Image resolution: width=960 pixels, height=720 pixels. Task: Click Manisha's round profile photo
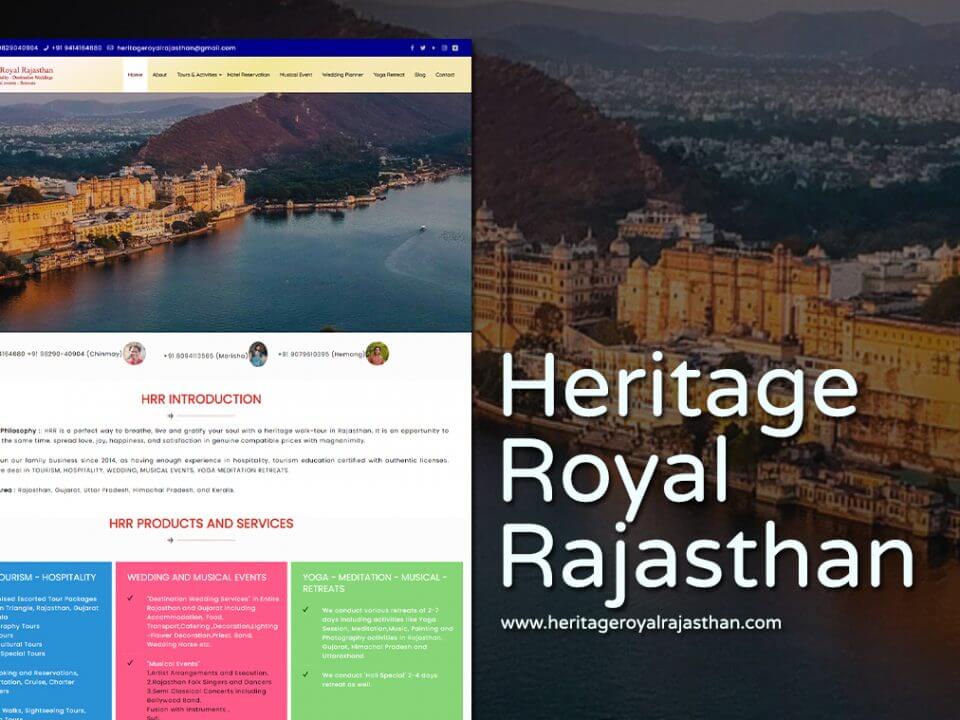[258, 354]
